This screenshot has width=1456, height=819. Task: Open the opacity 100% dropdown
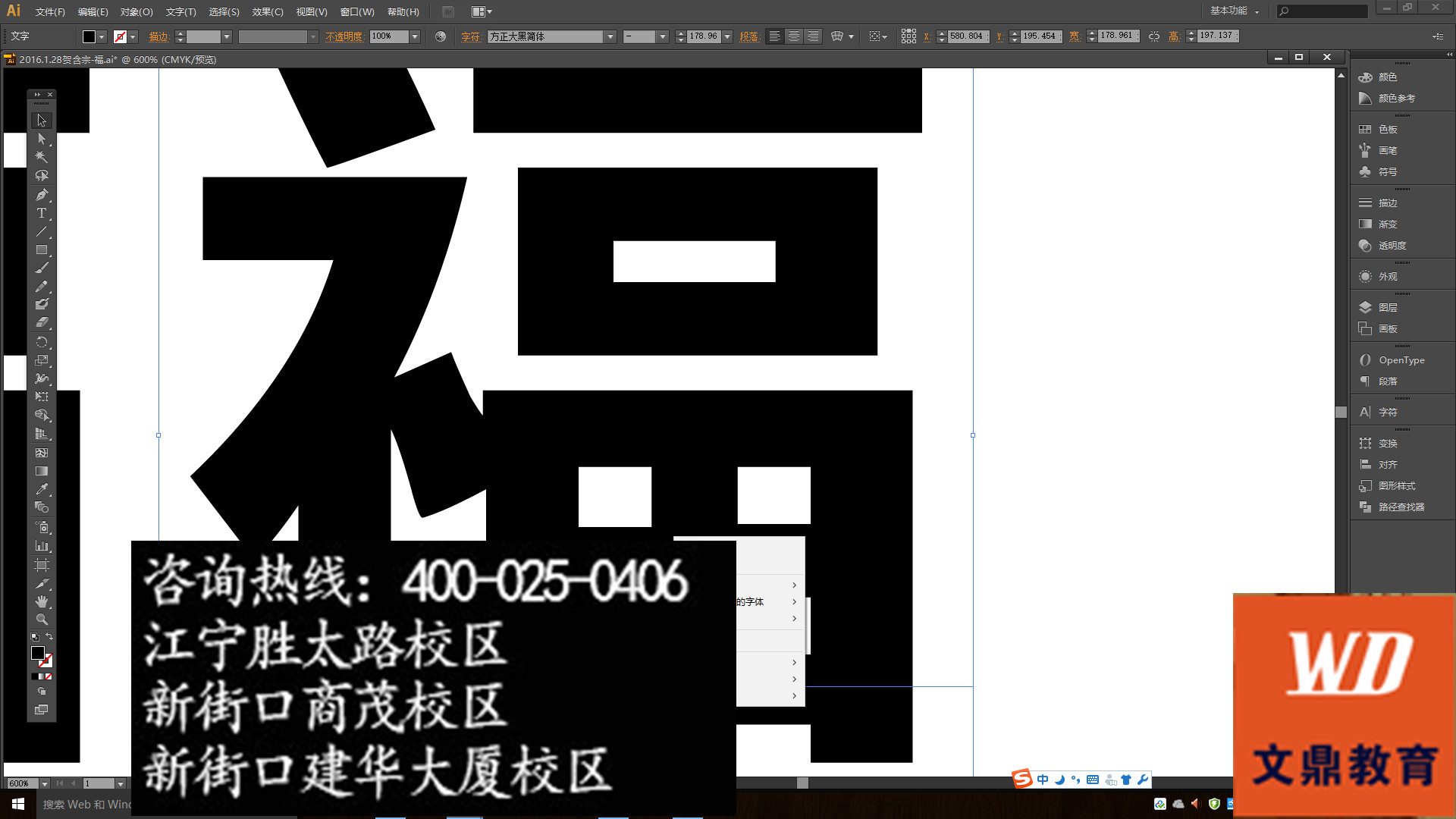(x=415, y=36)
